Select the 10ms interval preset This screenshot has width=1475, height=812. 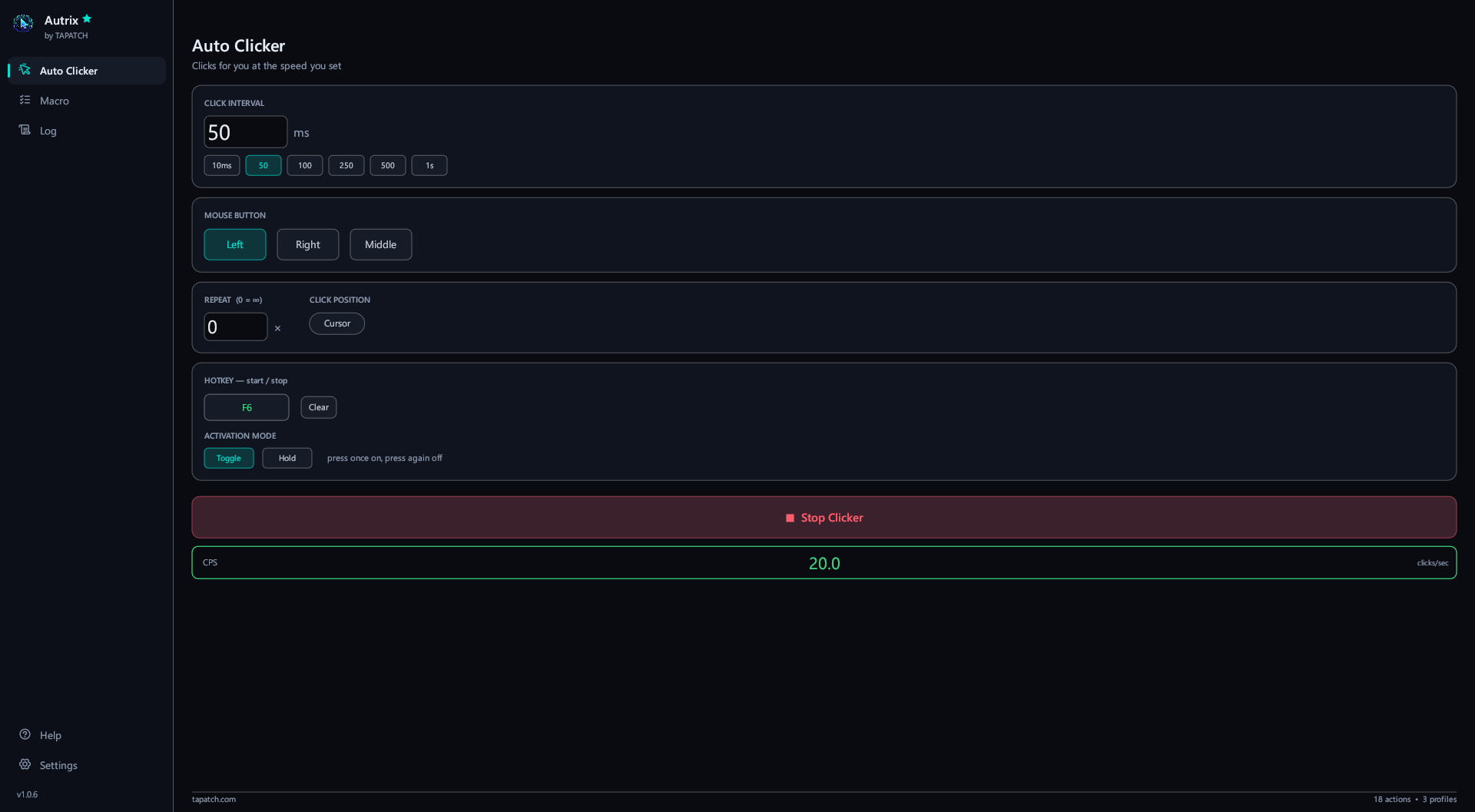[222, 165]
